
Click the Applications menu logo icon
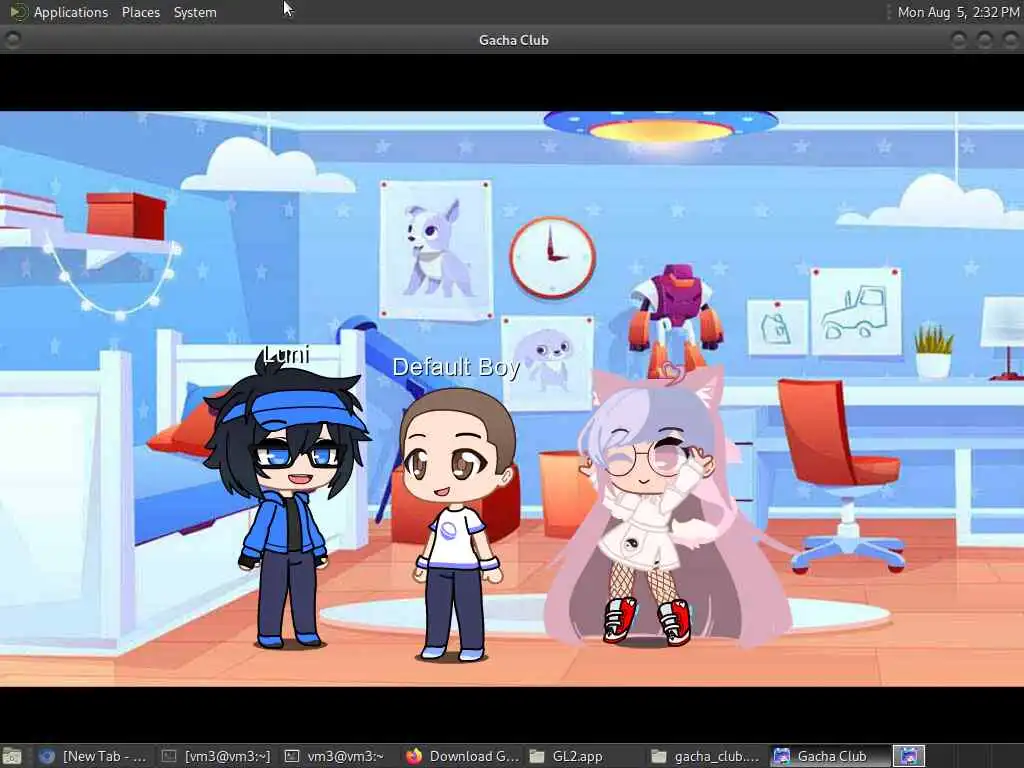18,12
